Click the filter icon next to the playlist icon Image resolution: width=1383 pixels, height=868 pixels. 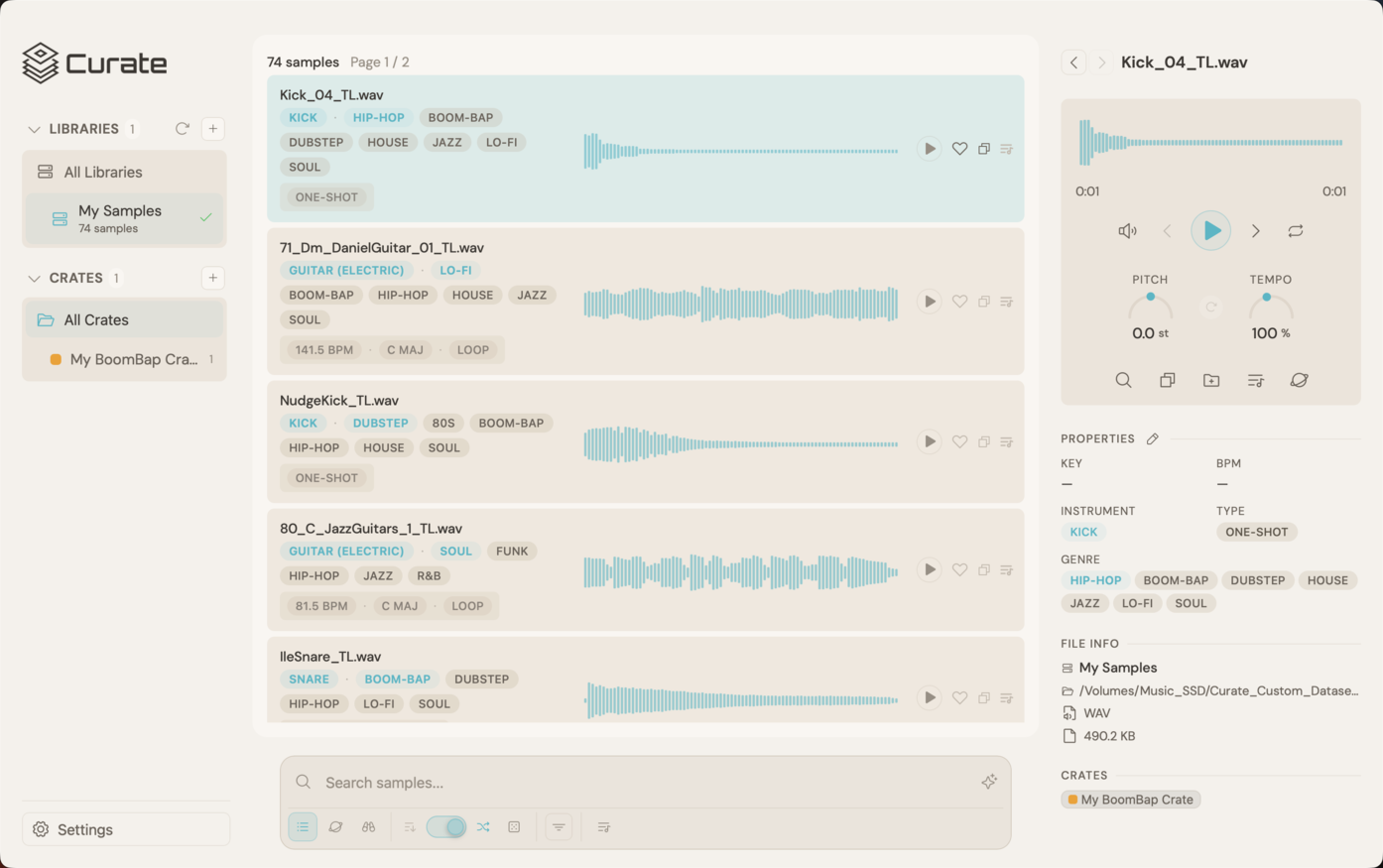coord(558,826)
